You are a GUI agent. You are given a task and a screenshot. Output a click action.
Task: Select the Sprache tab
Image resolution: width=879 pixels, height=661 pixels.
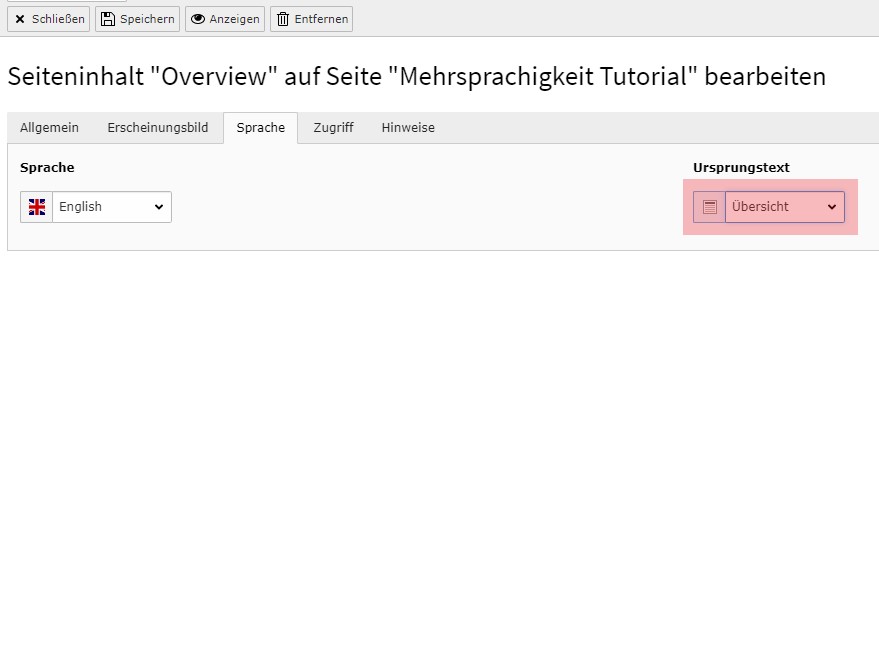tap(261, 128)
